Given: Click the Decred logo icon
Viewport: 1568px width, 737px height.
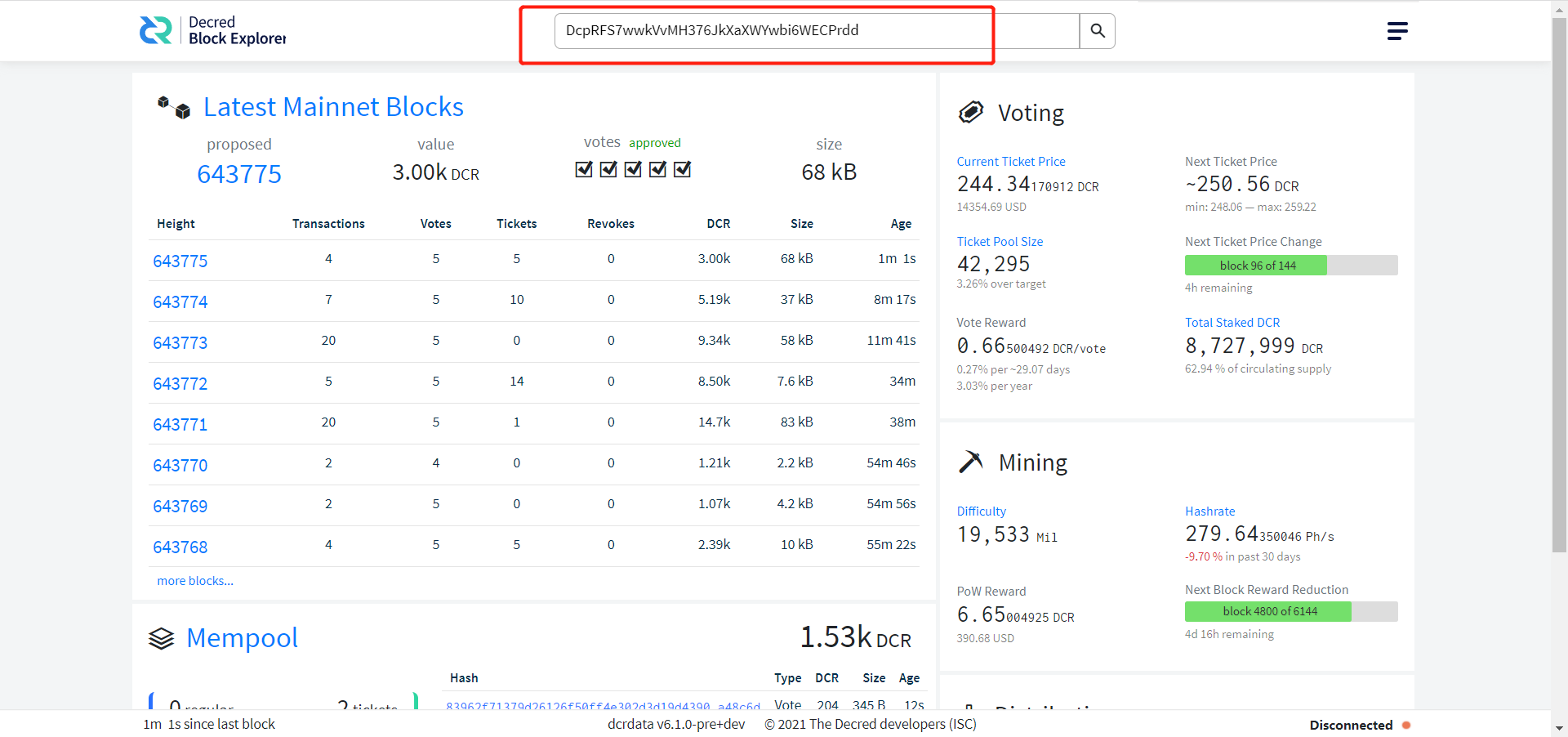Looking at the screenshot, I should coord(155,30).
